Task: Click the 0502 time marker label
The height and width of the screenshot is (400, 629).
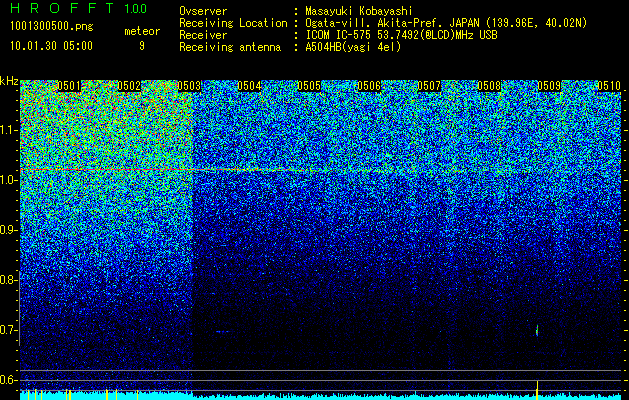Action: 129,86
